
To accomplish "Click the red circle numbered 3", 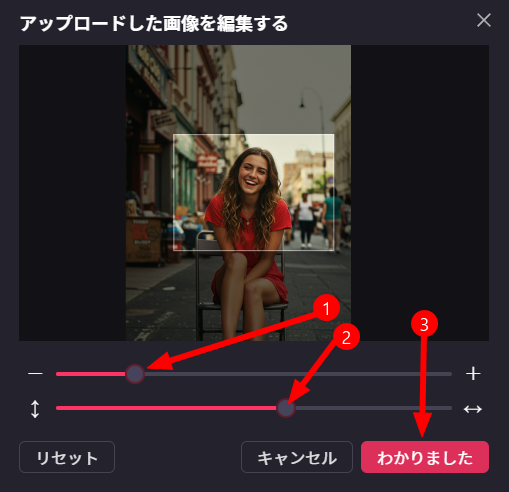I will (x=424, y=324).
